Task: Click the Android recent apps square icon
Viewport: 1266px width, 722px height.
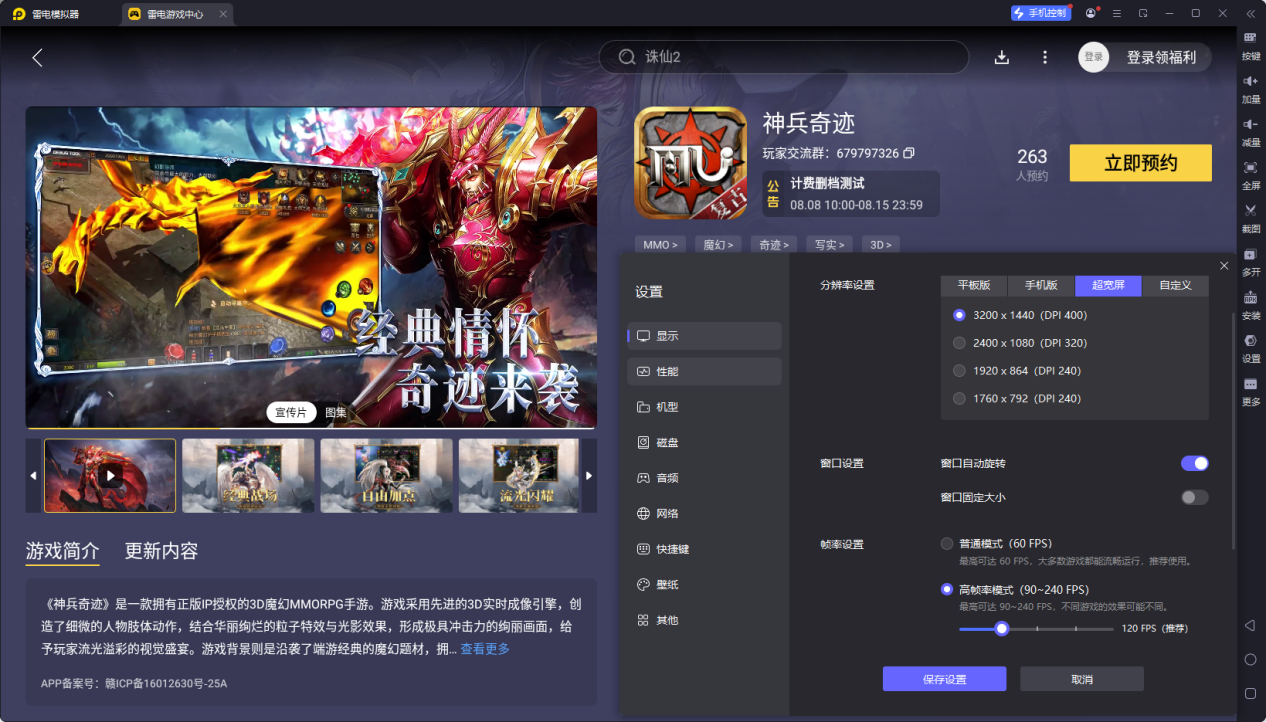Action: (x=1250, y=693)
